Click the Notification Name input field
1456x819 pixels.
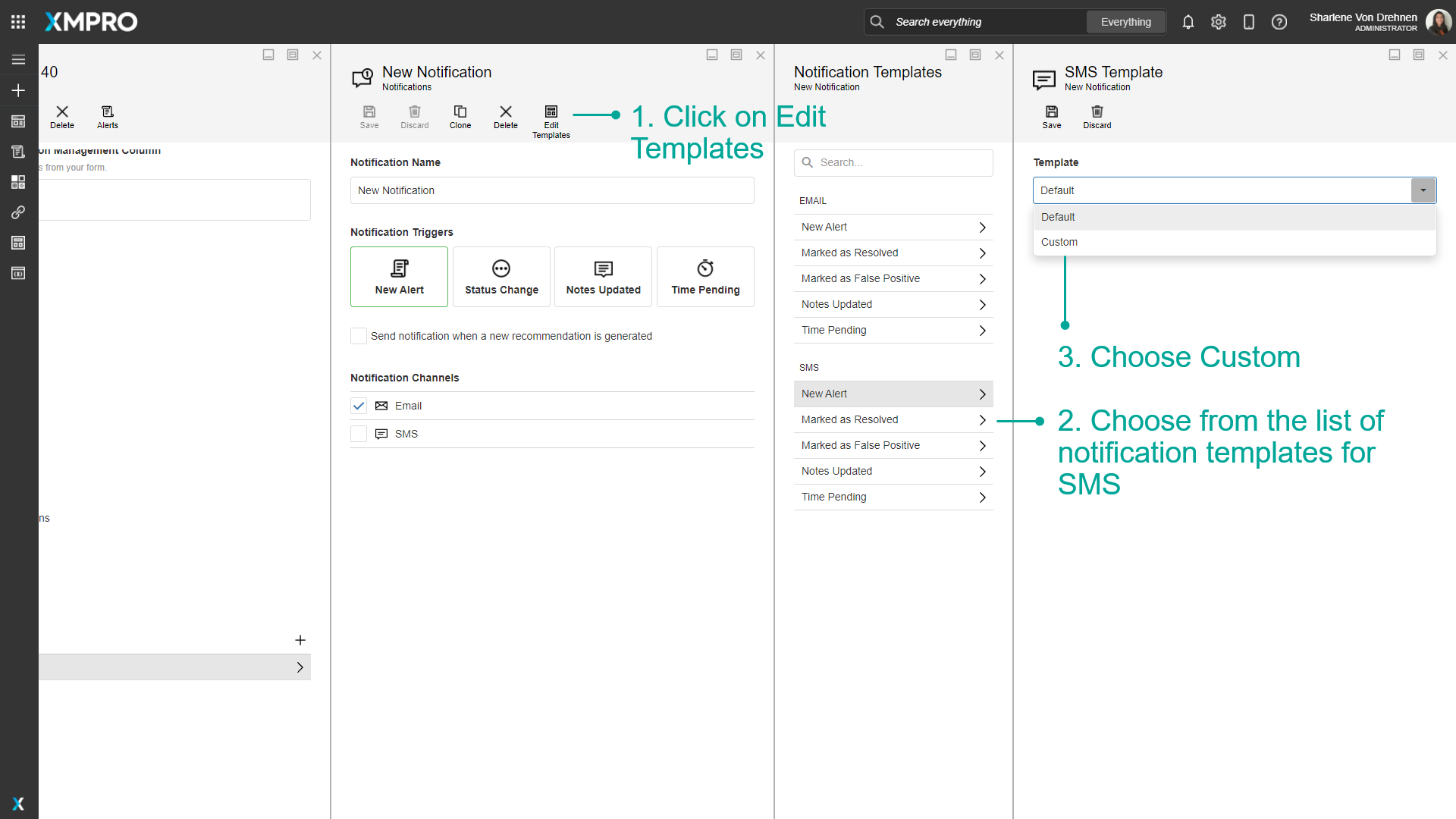(551, 190)
